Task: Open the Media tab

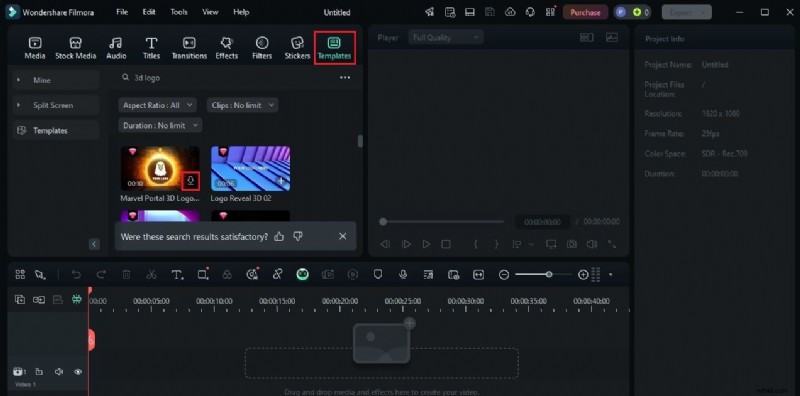Action: point(35,48)
